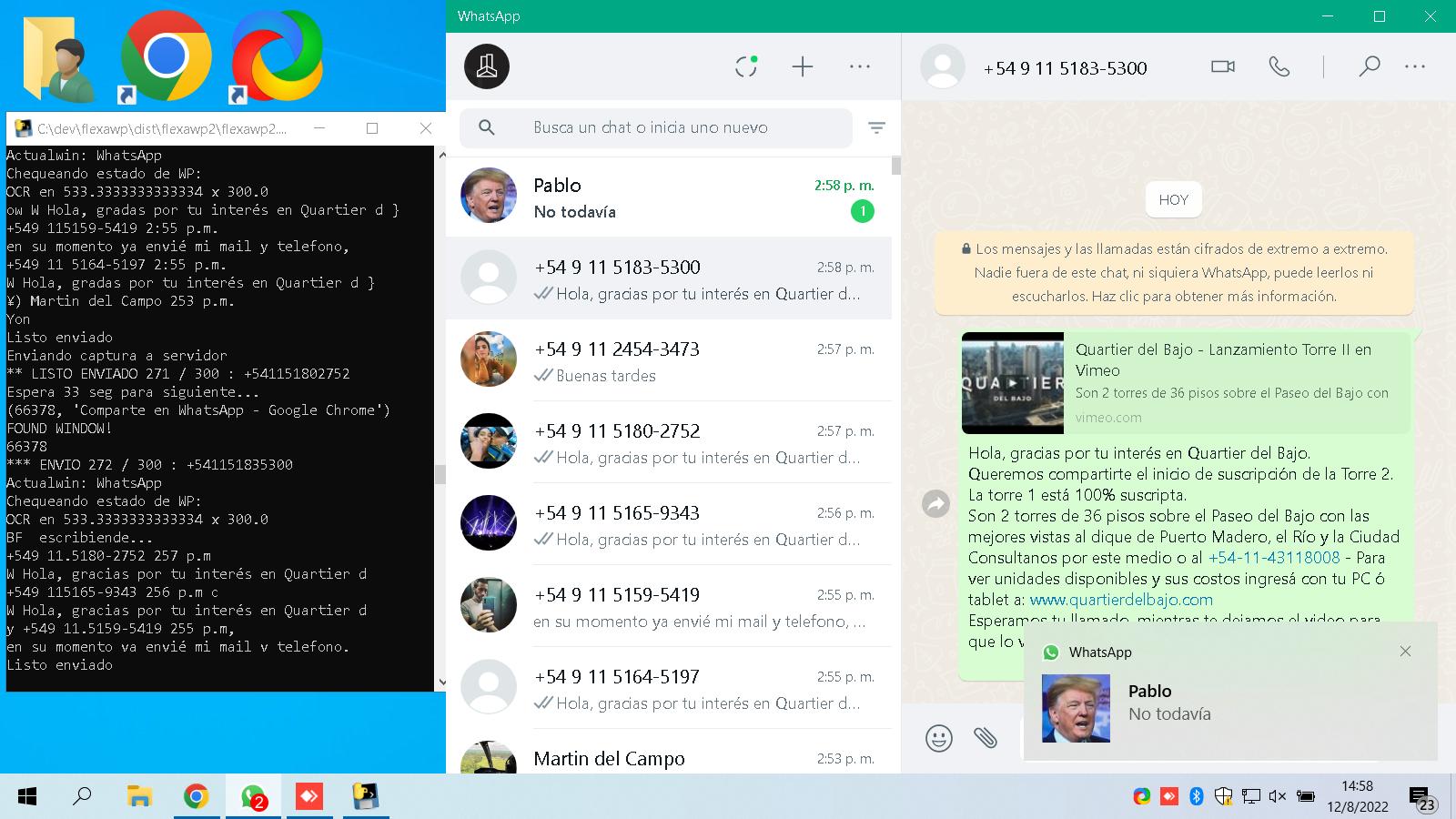Click the battery tray icon

pos(1305,797)
